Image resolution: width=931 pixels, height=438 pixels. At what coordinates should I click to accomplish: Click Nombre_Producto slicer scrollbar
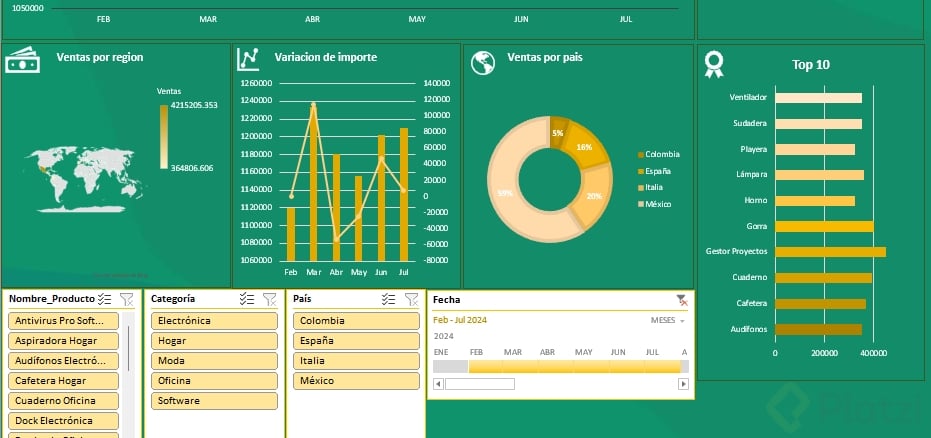click(x=129, y=347)
